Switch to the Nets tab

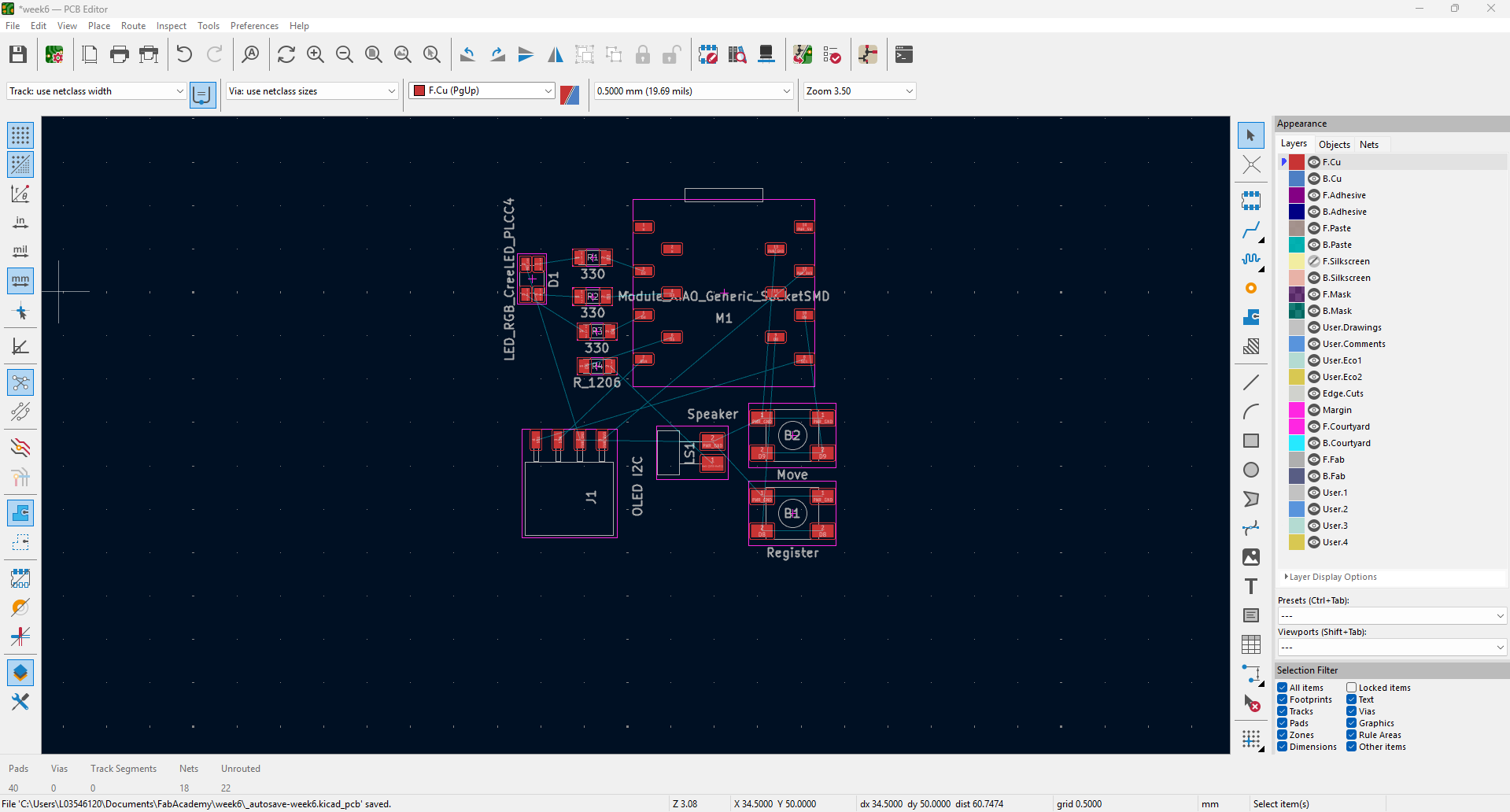tap(1368, 145)
